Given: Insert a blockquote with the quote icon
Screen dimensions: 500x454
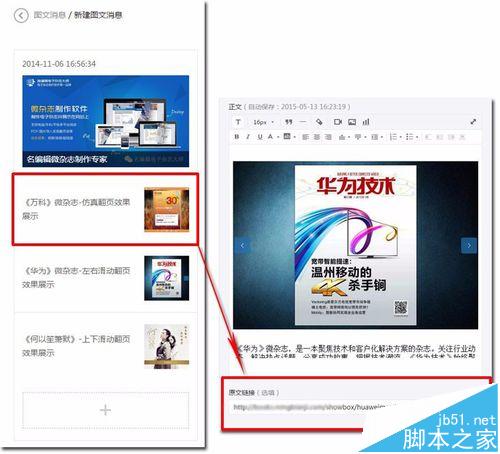Looking at the screenshot, I should click(x=289, y=122).
